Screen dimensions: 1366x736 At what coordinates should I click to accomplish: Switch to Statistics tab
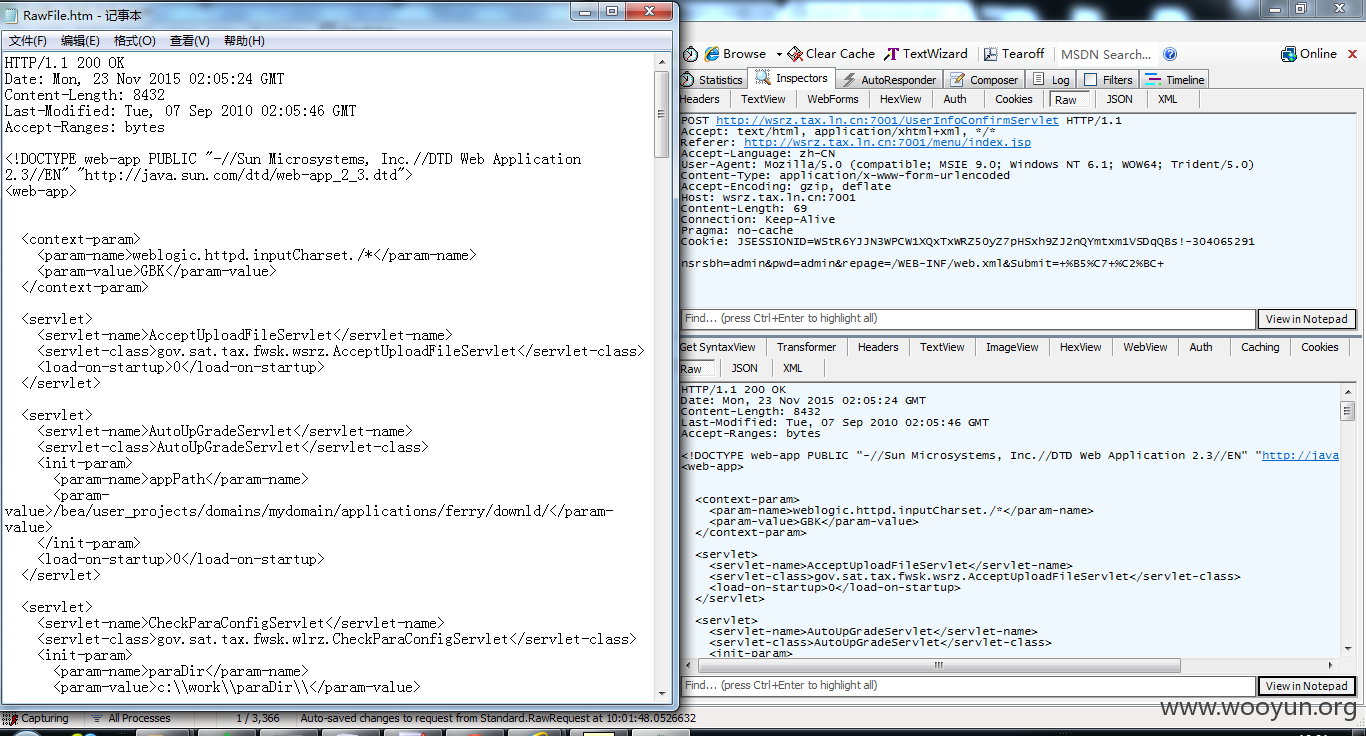[712, 80]
